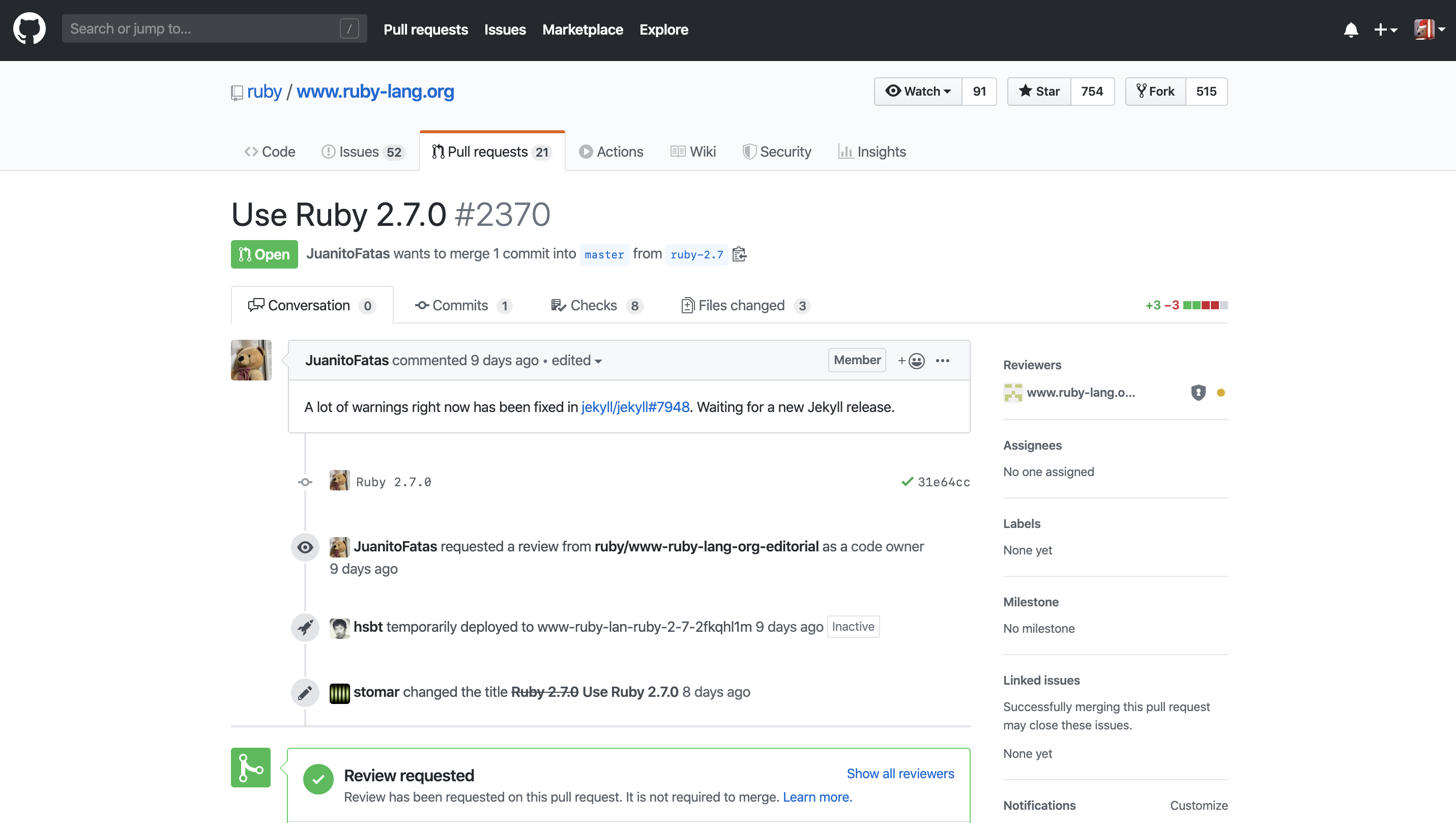Open JuanitoFatas large teddy bear avatar

[251, 360]
